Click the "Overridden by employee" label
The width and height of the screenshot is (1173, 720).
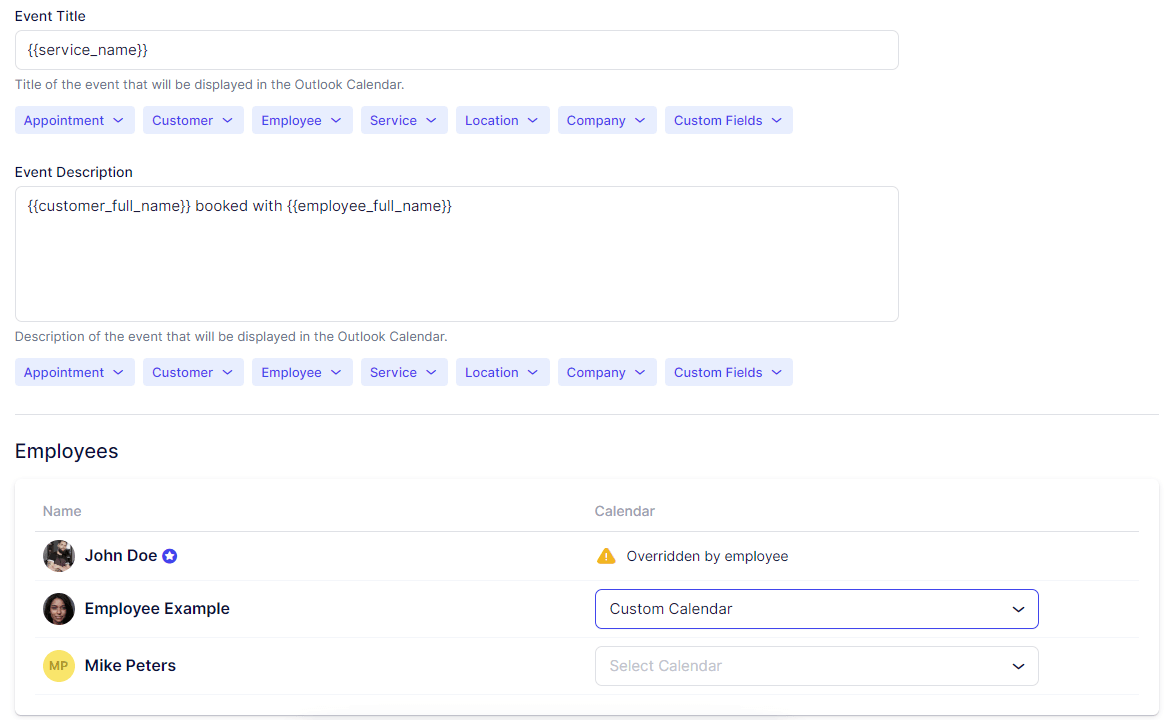point(706,555)
